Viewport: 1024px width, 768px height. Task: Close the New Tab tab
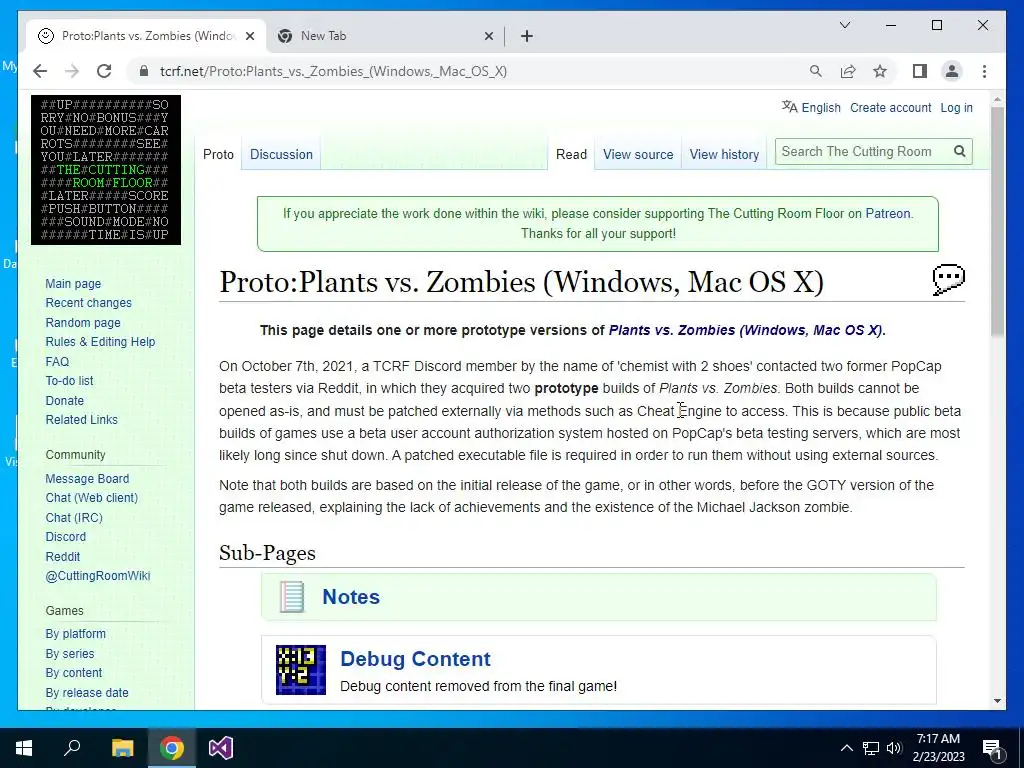[488, 36]
